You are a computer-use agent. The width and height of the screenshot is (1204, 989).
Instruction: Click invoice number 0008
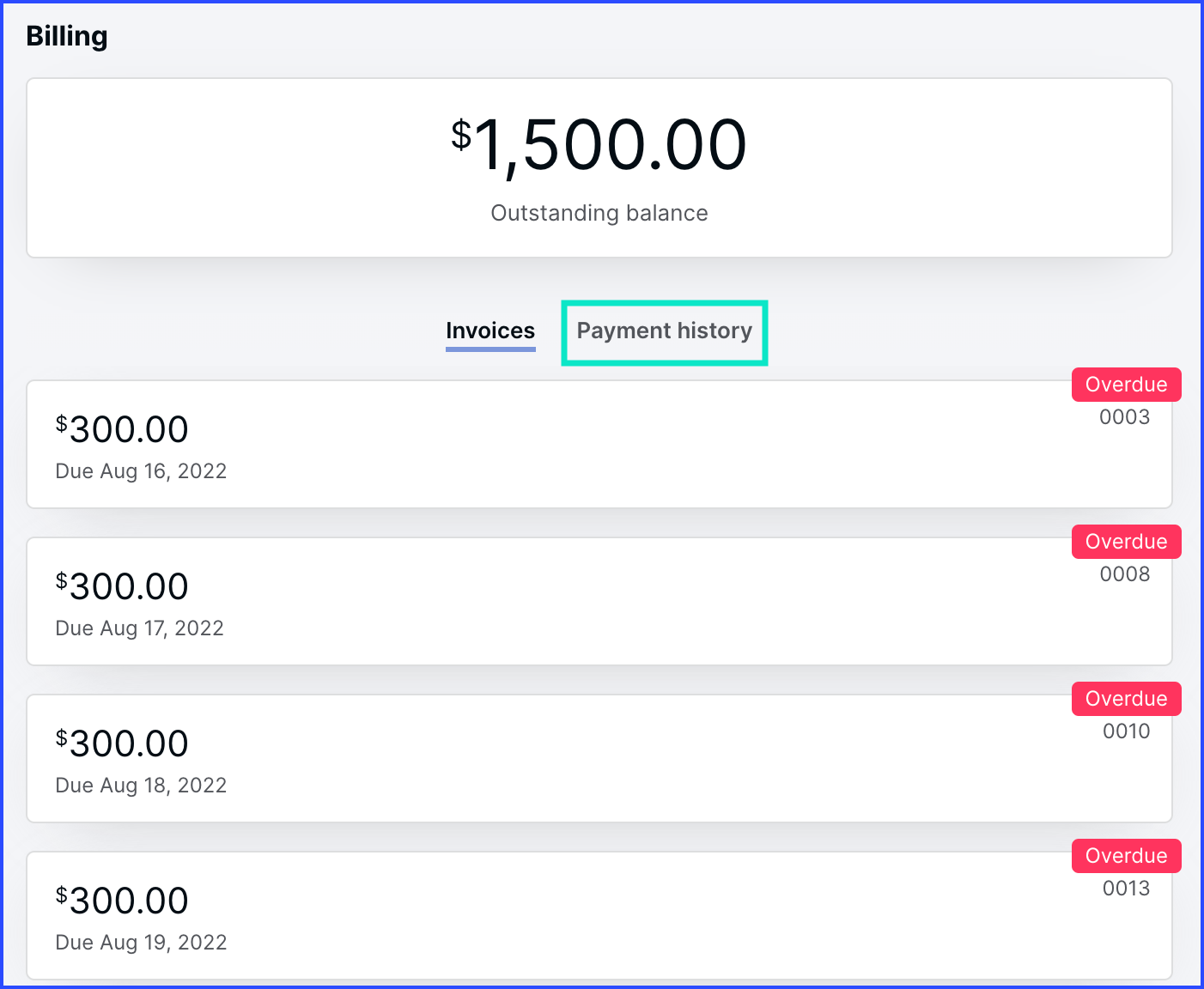tap(1124, 574)
